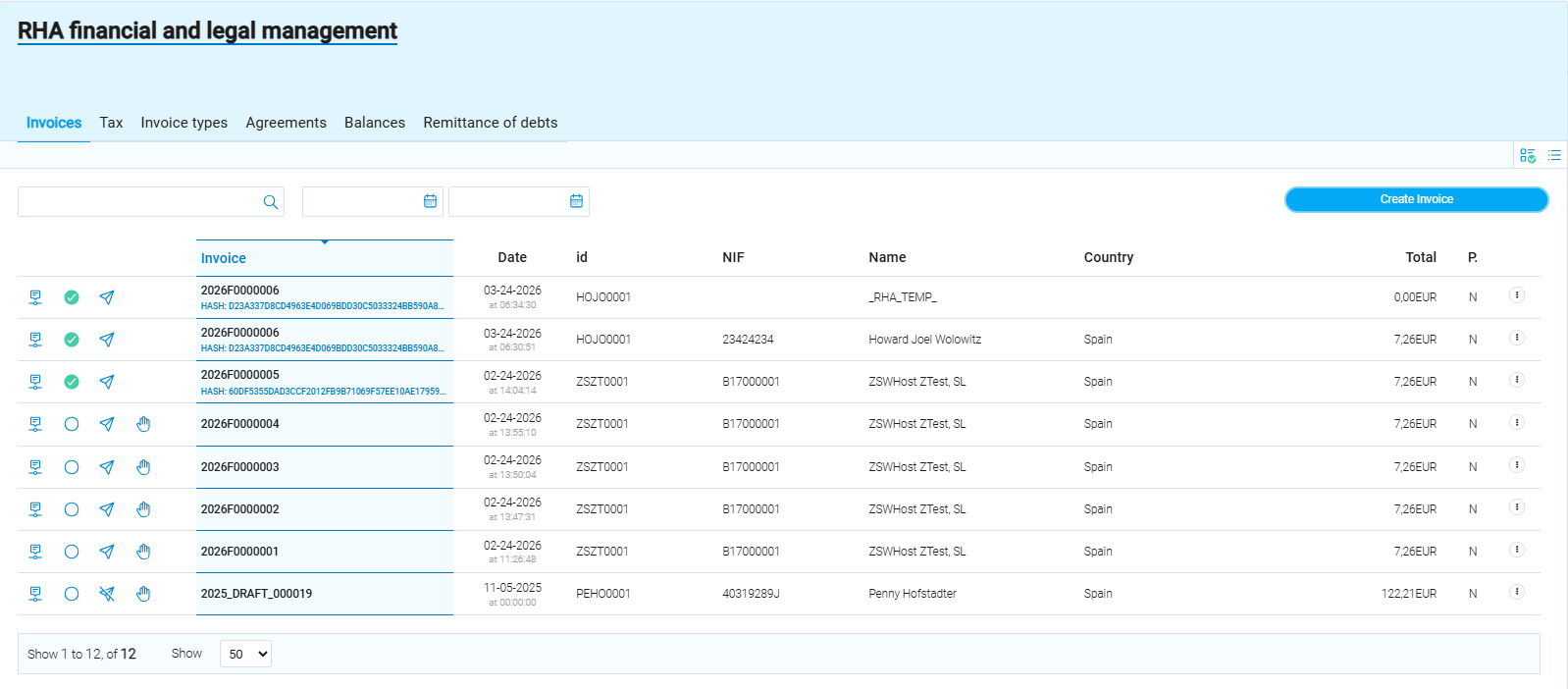Open three-dot menu for Penny Hofstadter row
The height and width of the screenshot is (689, 1568).
[1516, 592]
